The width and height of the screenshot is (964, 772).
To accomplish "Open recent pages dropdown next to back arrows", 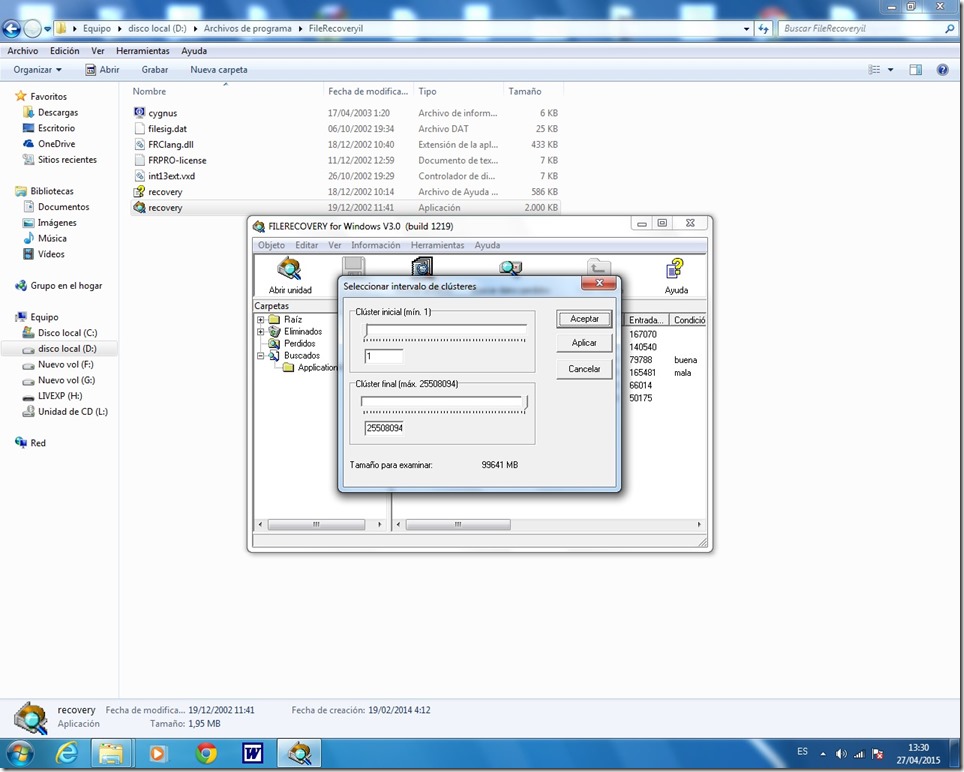I will 47,28.
